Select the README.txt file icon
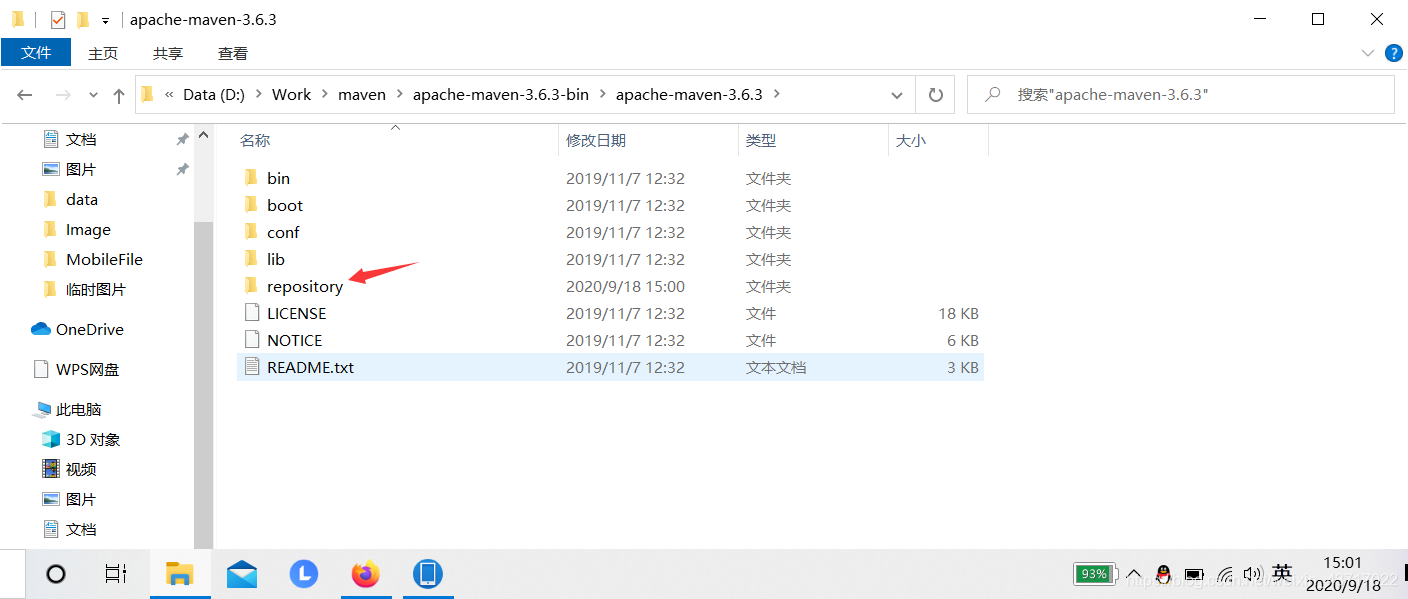This screenshot has height=599, width=1408. [x=251, y=367]
